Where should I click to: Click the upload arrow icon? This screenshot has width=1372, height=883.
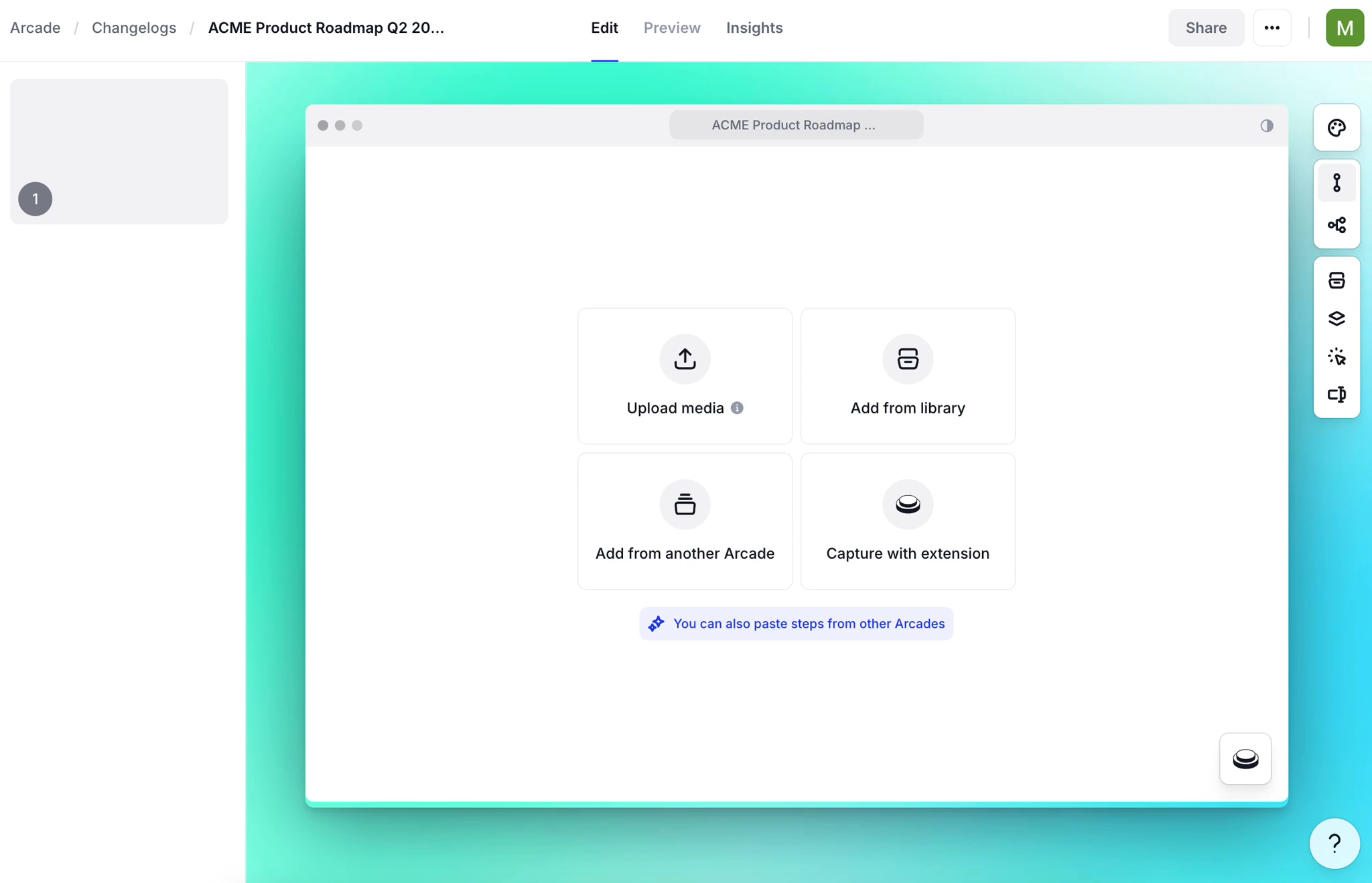coord(685,359)
